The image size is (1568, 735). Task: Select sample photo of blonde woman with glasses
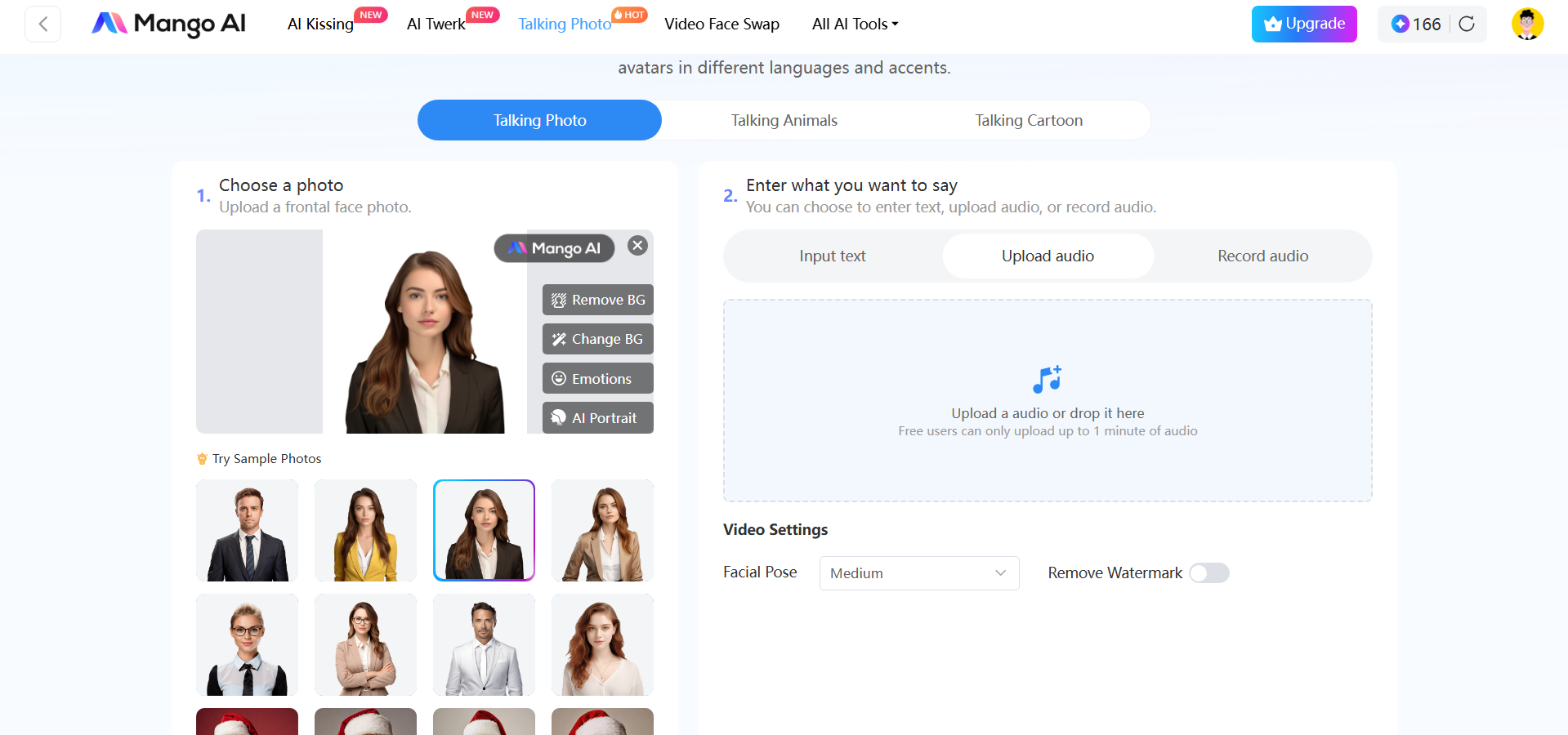click(x=248, y=645)
